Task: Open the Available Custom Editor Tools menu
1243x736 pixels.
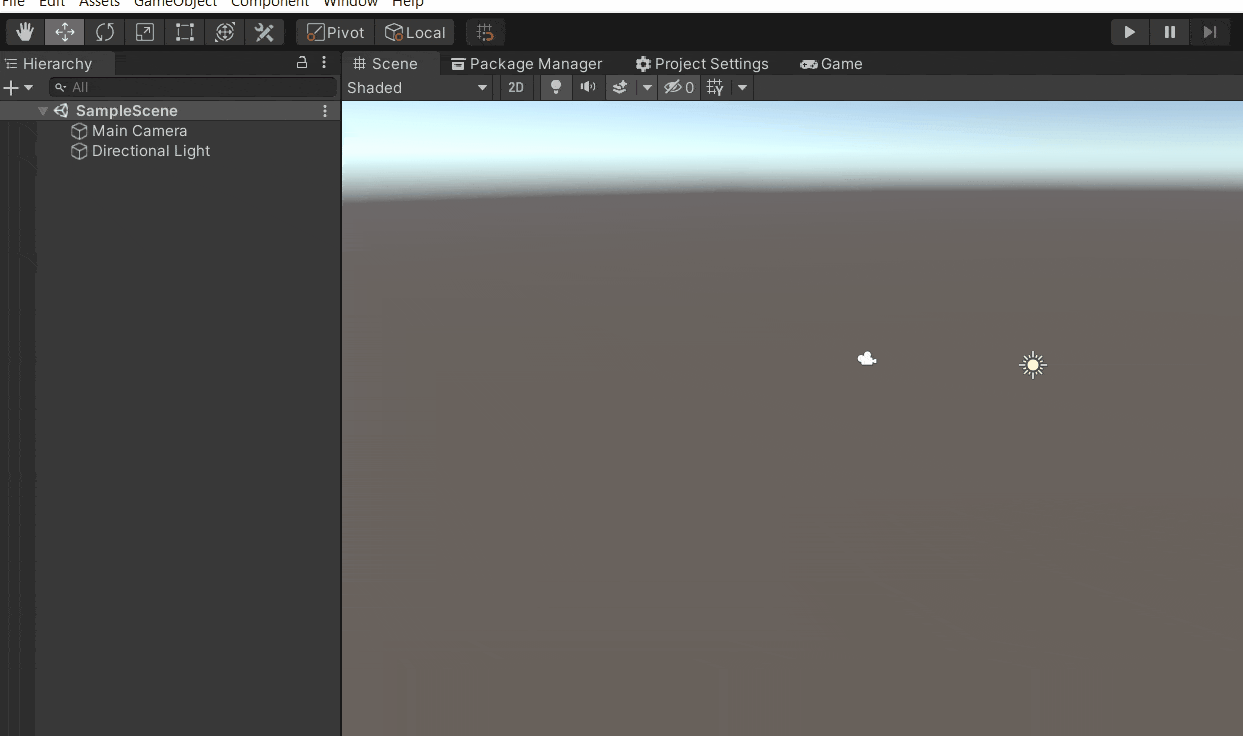Action: 264,31
